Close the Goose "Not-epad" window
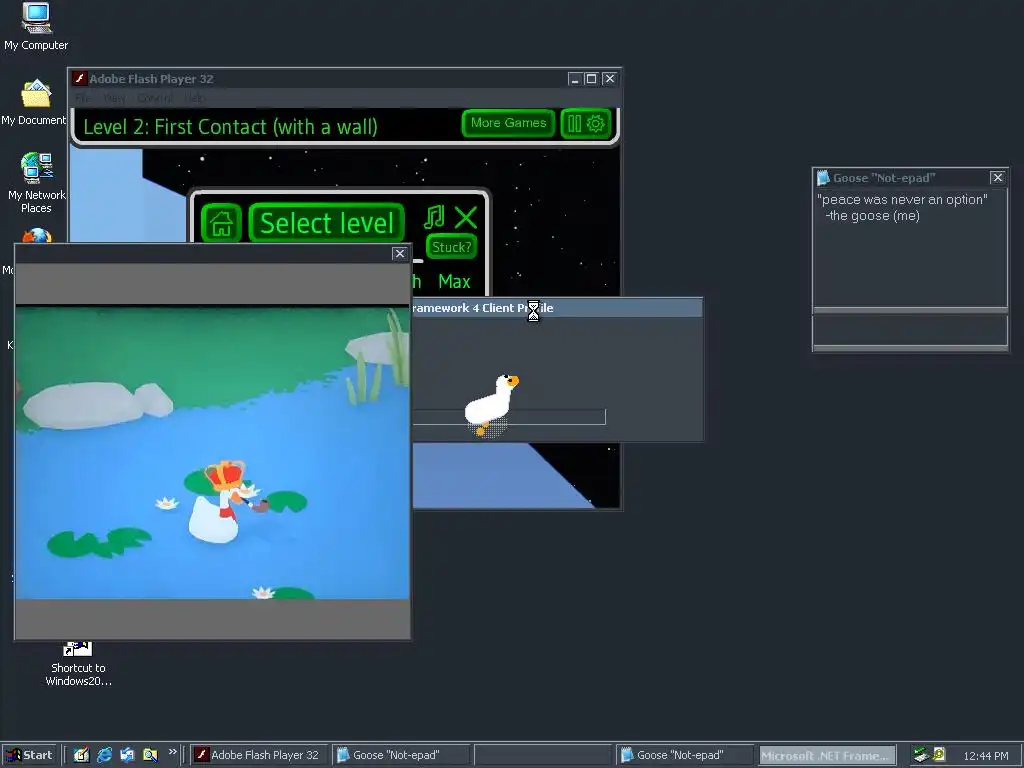Image resolution: width=1024 pixels, height=768 pixels. [x=997, y=178]
